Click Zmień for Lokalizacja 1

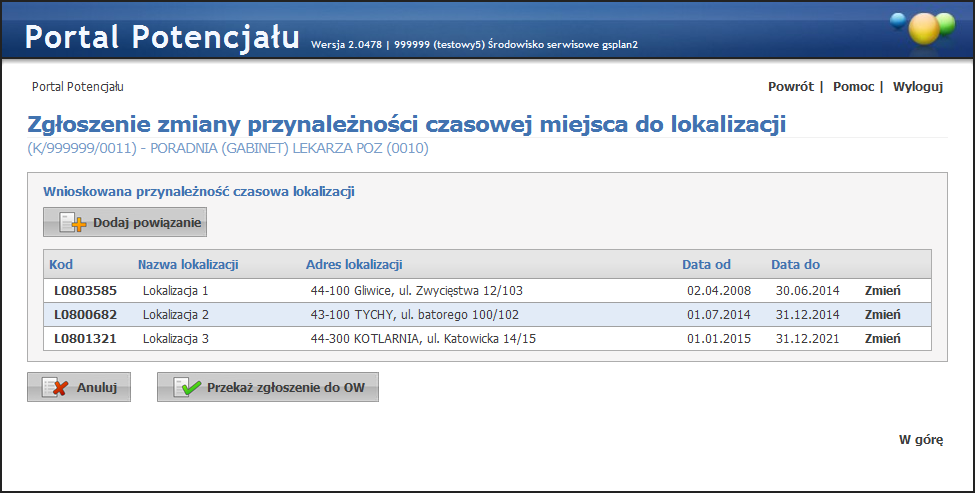(x=882, y=291)
